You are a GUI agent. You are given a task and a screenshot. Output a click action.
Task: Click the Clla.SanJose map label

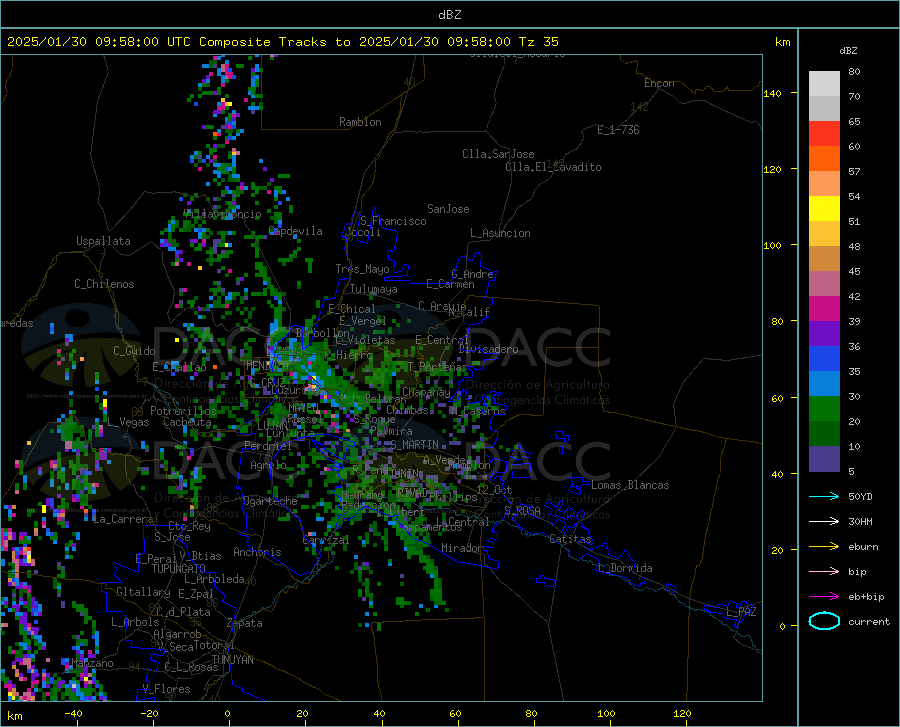[498, 154]
